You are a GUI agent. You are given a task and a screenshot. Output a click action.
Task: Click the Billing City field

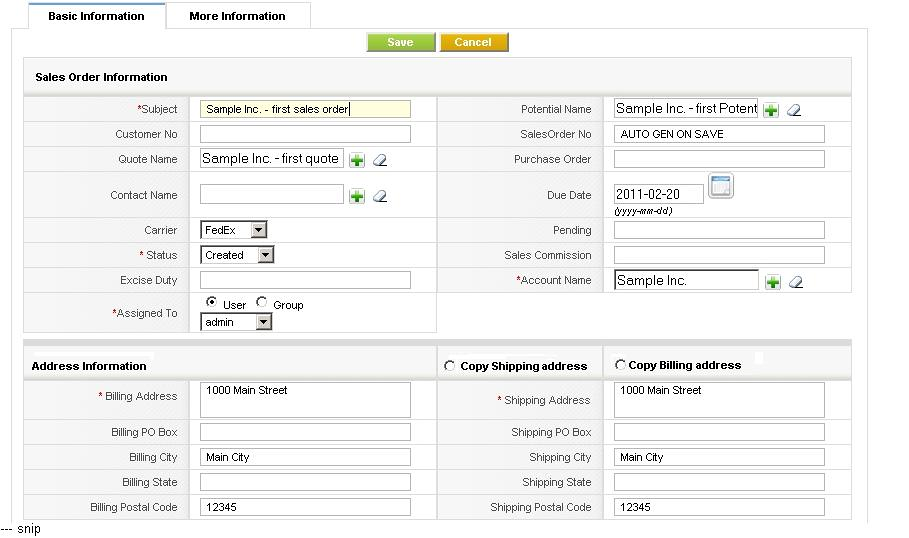(x=306, y=457)
